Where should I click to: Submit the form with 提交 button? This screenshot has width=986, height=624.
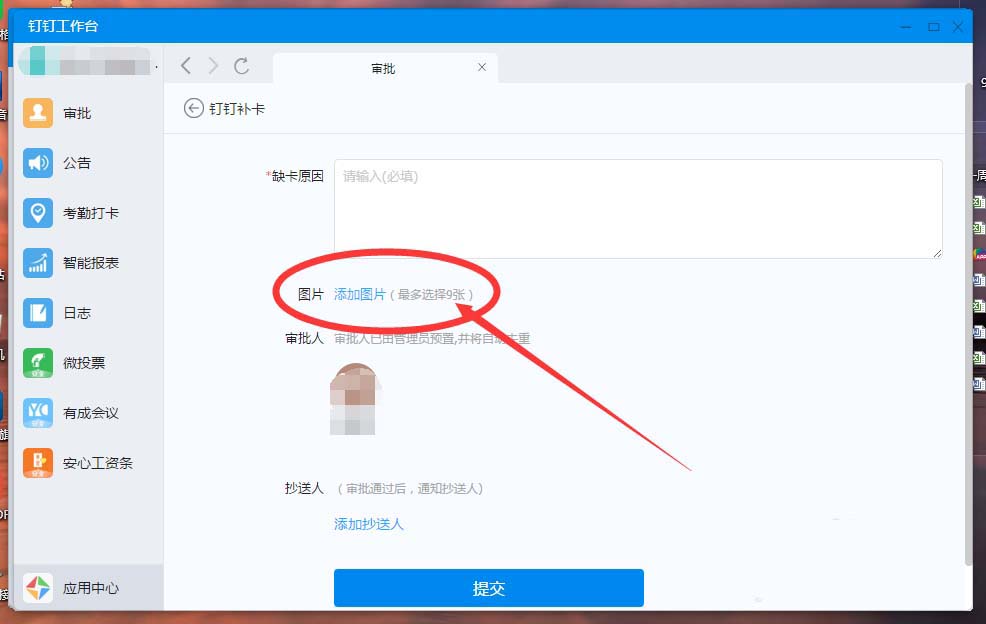[489, 588]
